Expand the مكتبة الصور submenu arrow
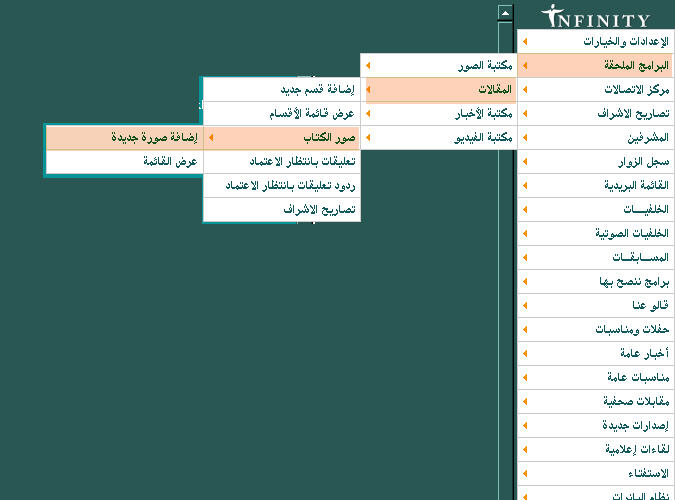 [368, 66]
